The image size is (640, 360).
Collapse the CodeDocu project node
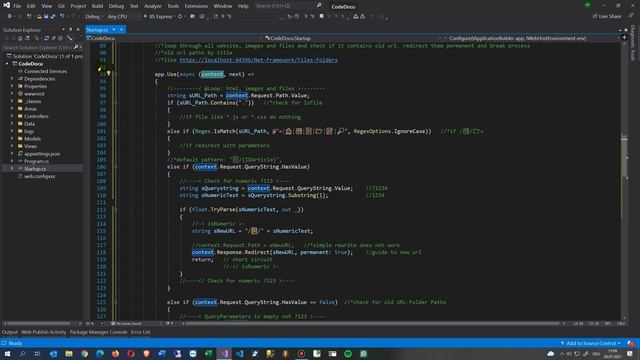7,64
